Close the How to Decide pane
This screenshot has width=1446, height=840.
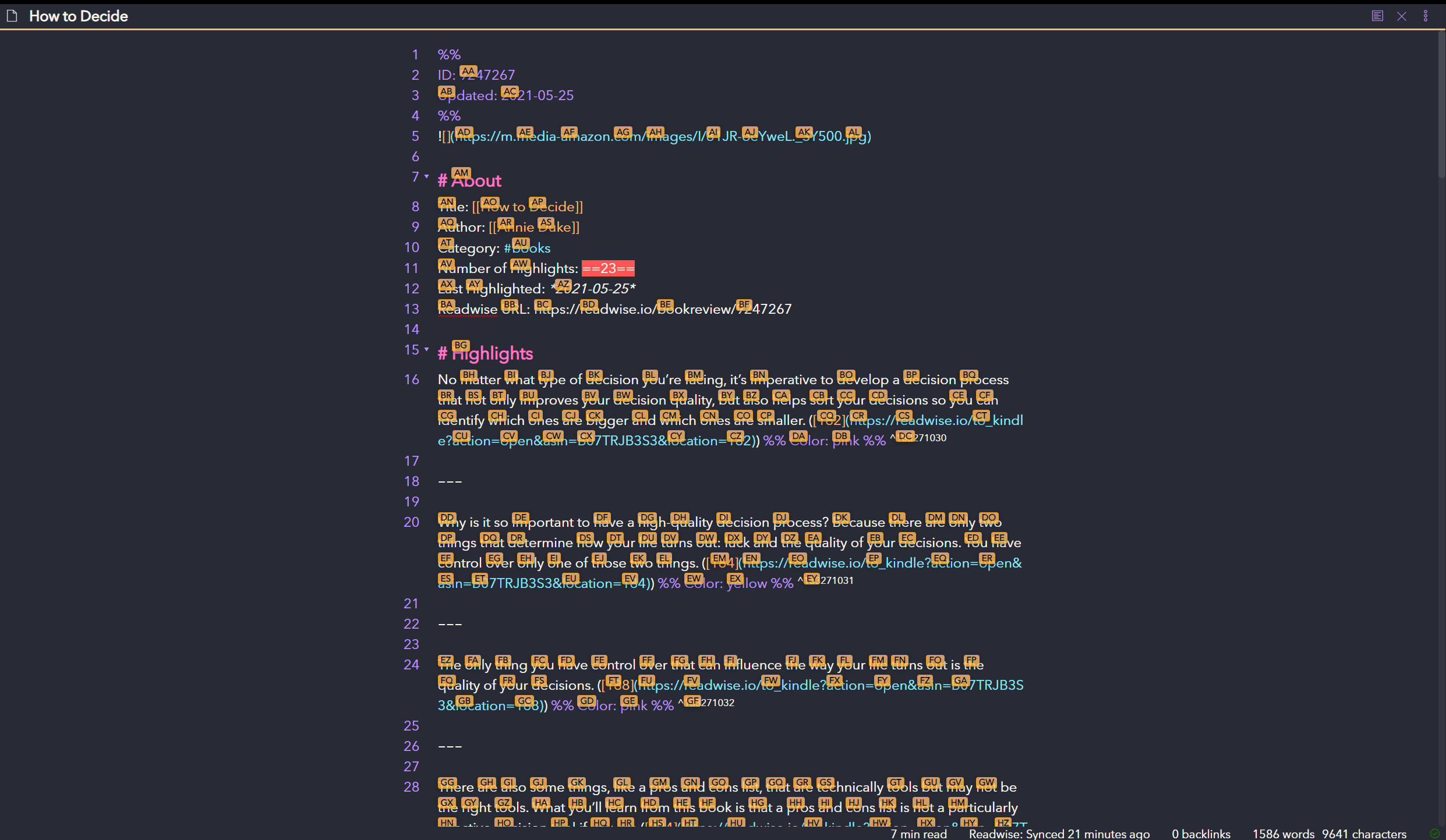tap(1401, 16)
